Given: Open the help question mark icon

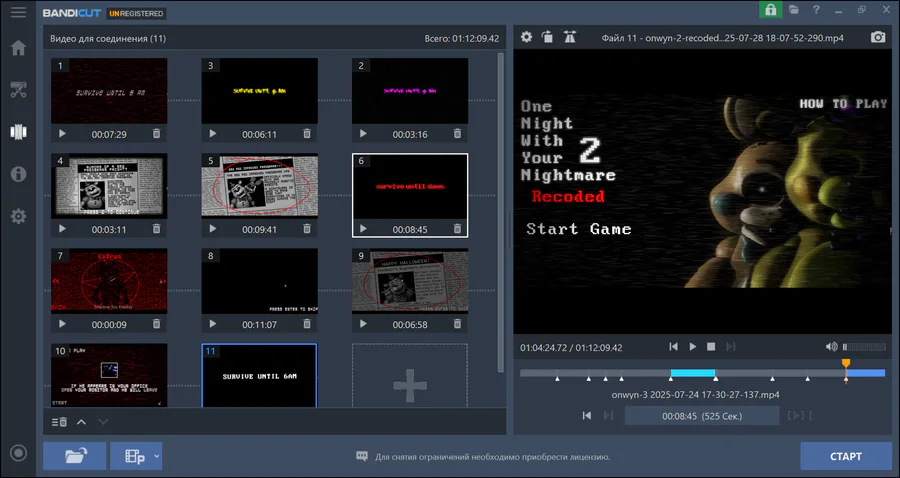Looking at the screenshot, I should coord(816,10).
